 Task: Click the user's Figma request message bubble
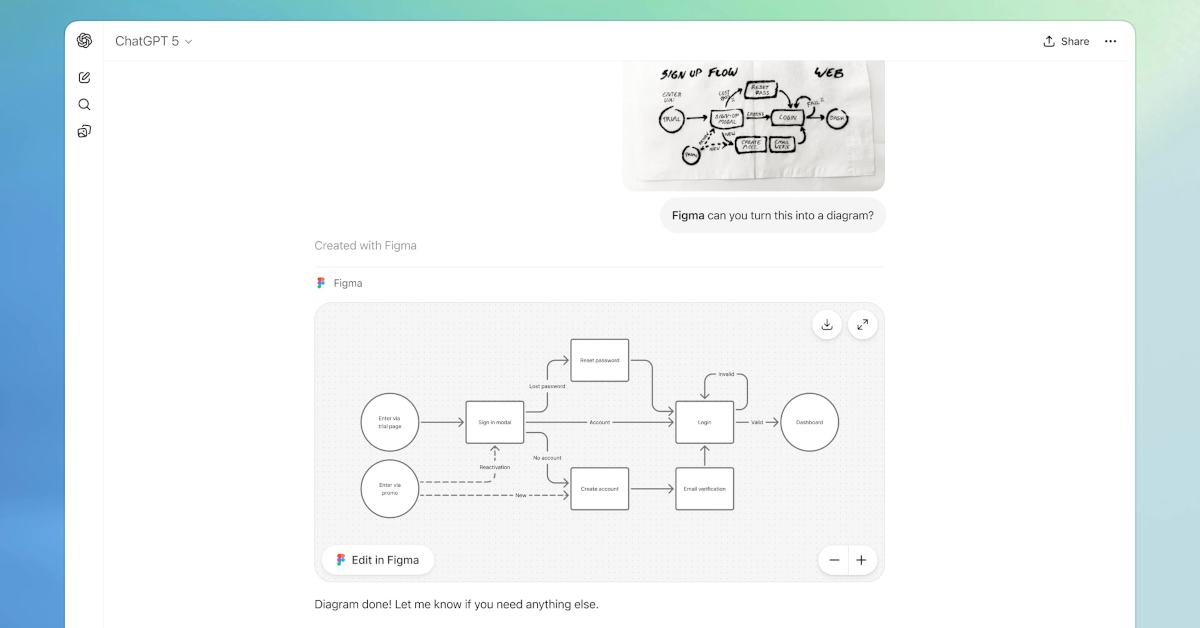[772, 215]
